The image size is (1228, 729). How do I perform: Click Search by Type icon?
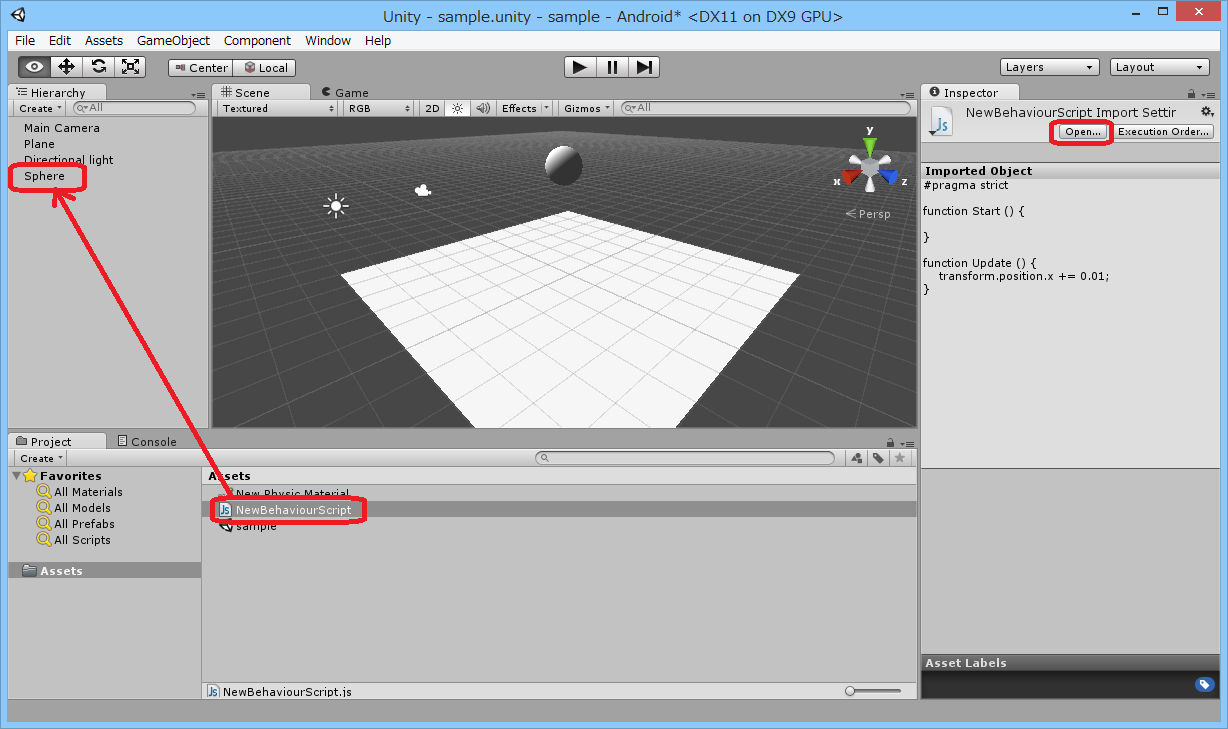coord(857,458)
